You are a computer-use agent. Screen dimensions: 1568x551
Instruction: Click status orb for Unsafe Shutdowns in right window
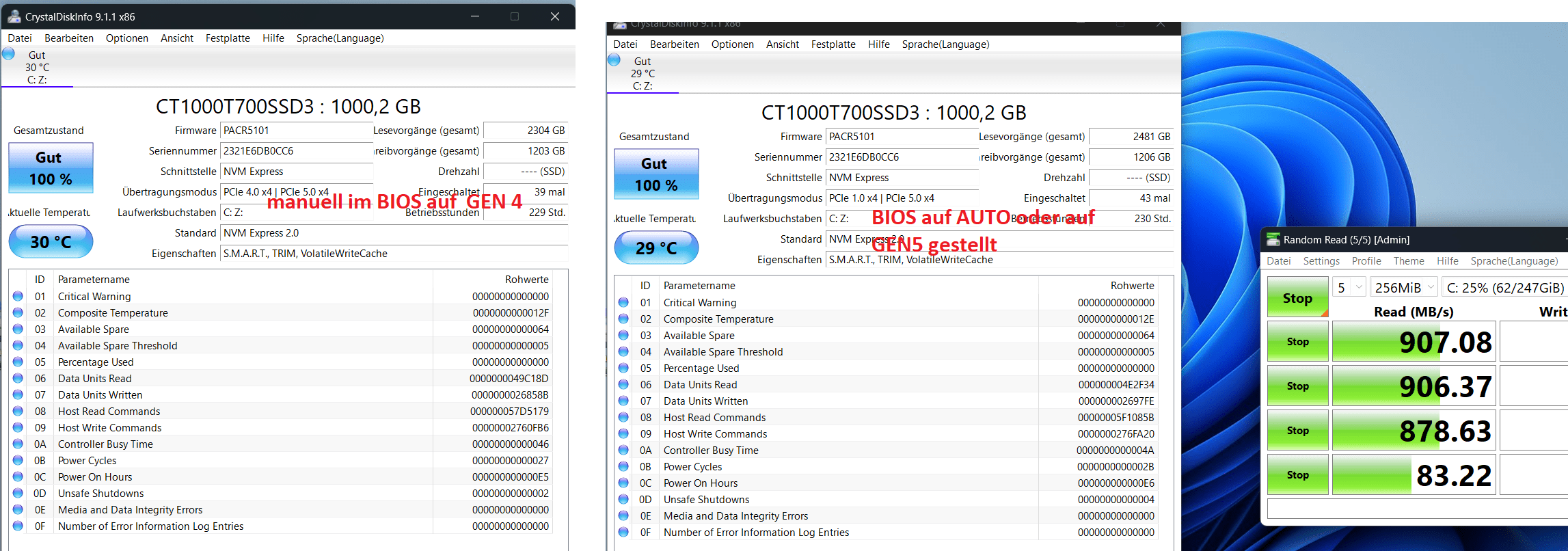[623, 499]
